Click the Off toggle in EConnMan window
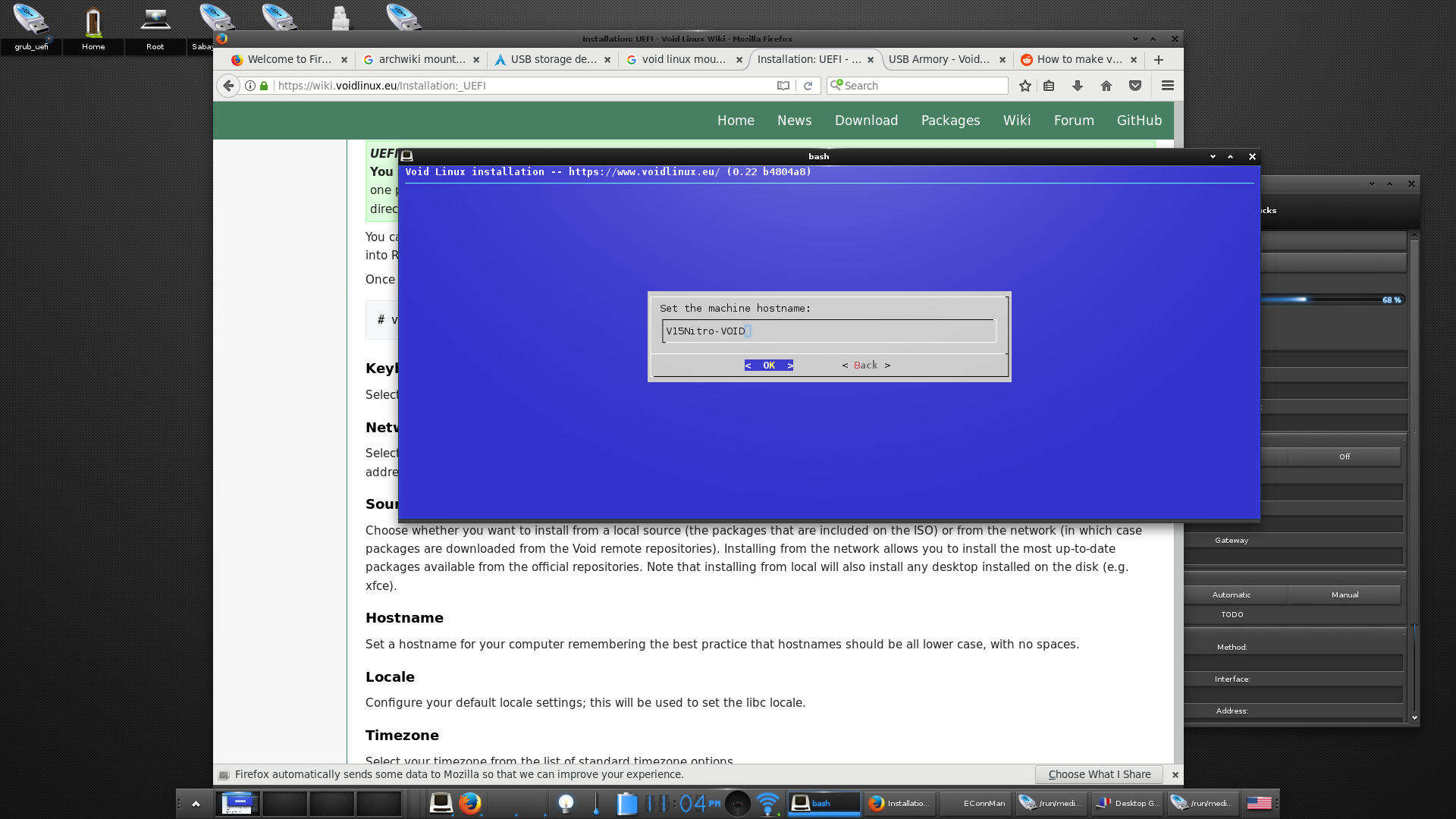Image resolution: width=1456 pixels, height=819 pixels. click(1344, 457)
